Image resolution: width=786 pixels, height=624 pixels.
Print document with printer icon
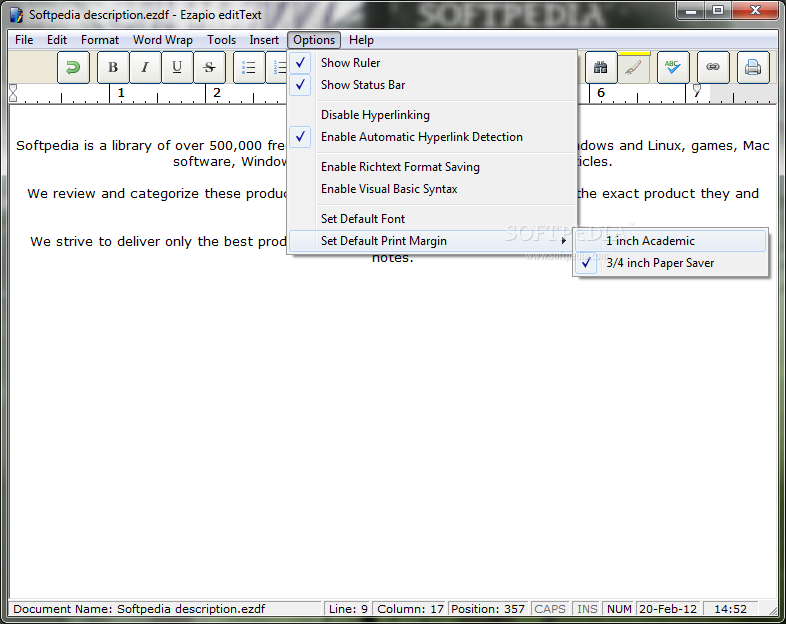click(753, 67)
